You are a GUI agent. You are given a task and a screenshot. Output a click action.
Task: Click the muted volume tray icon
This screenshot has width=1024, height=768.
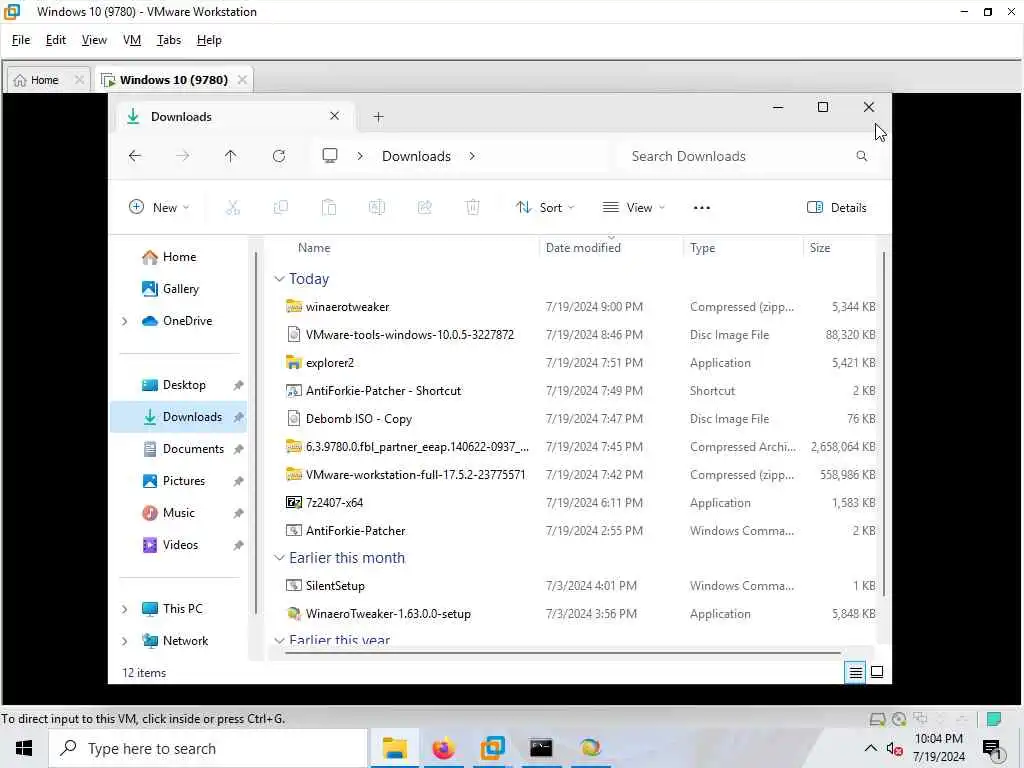(894, 749)
